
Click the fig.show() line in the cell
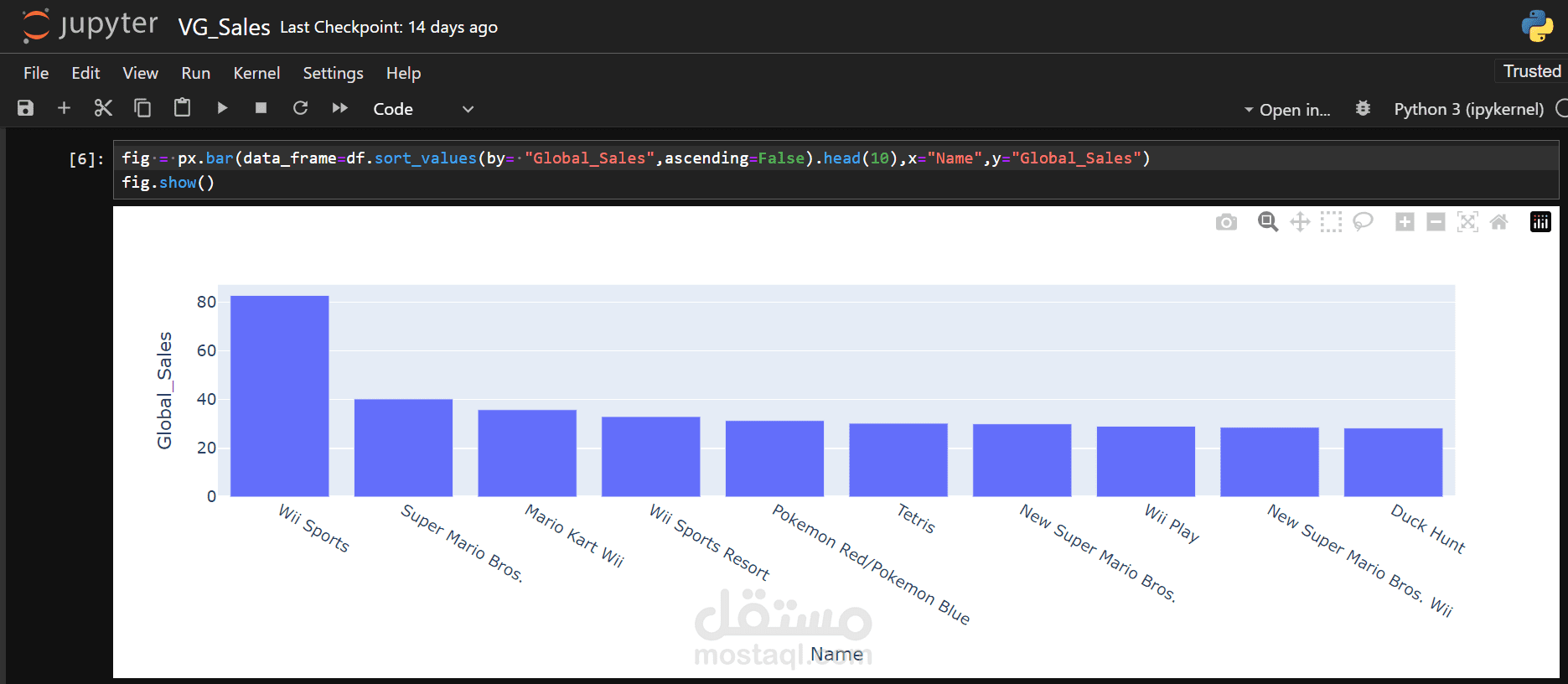[168, 183]
